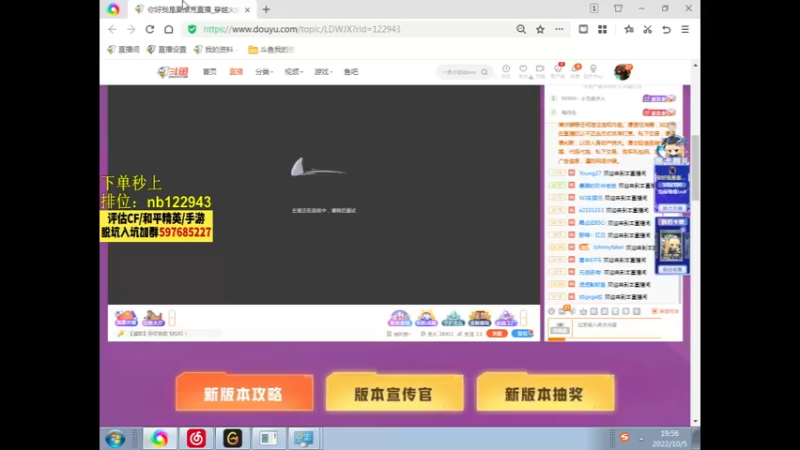Open the browser apps grid icon
Screen dimensions: 800x450
tap(603, 30)
